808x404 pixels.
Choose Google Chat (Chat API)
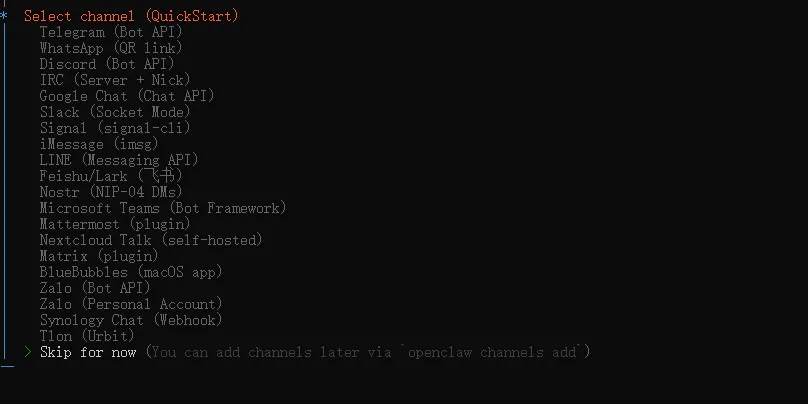[x=127, y=96]
